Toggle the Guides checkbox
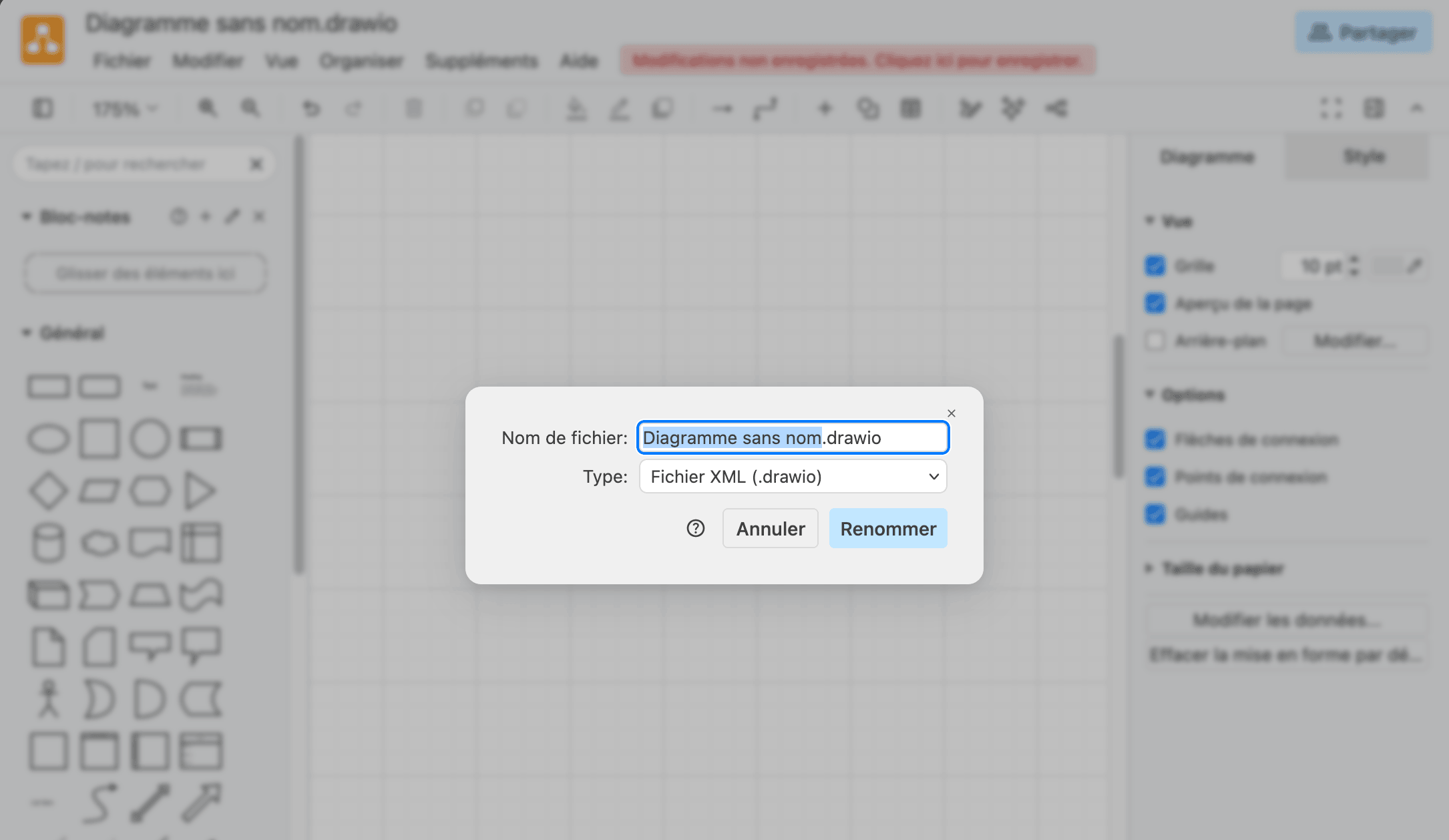 (1155, 514)
